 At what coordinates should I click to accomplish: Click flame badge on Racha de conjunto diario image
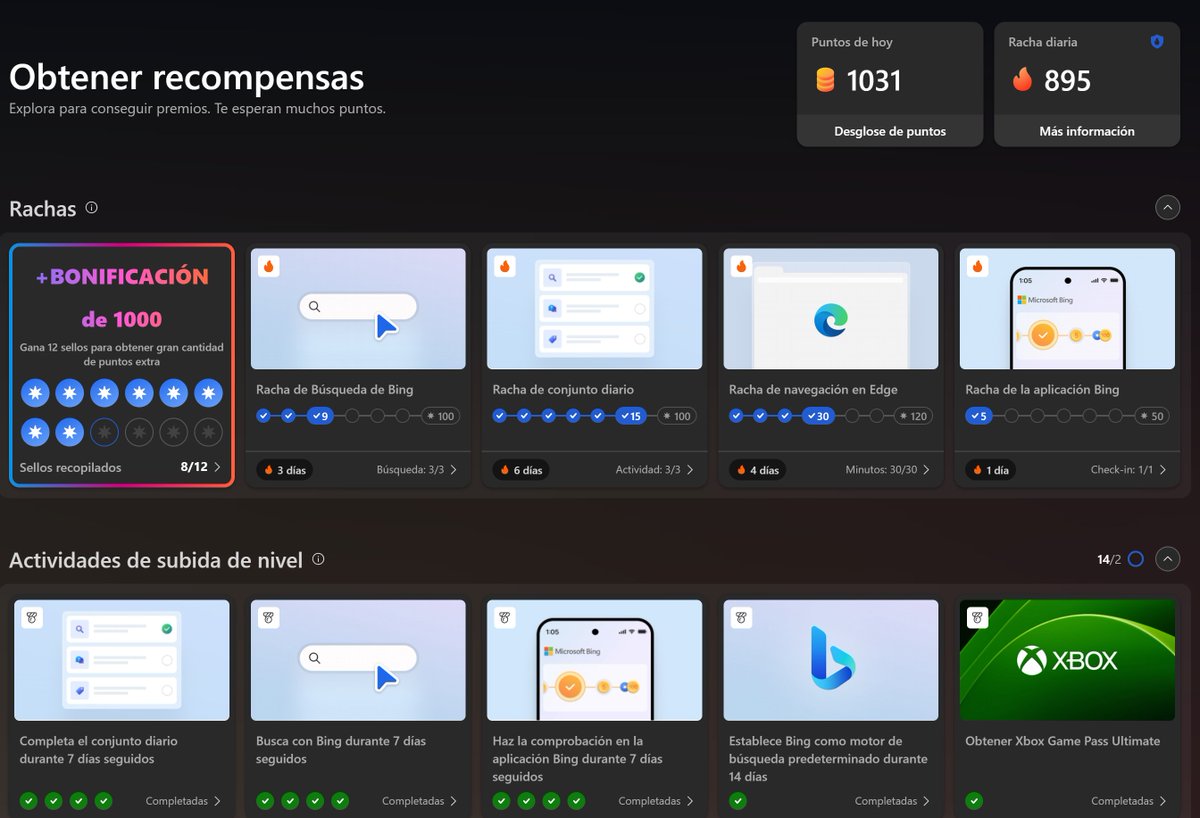coord(504,266)
